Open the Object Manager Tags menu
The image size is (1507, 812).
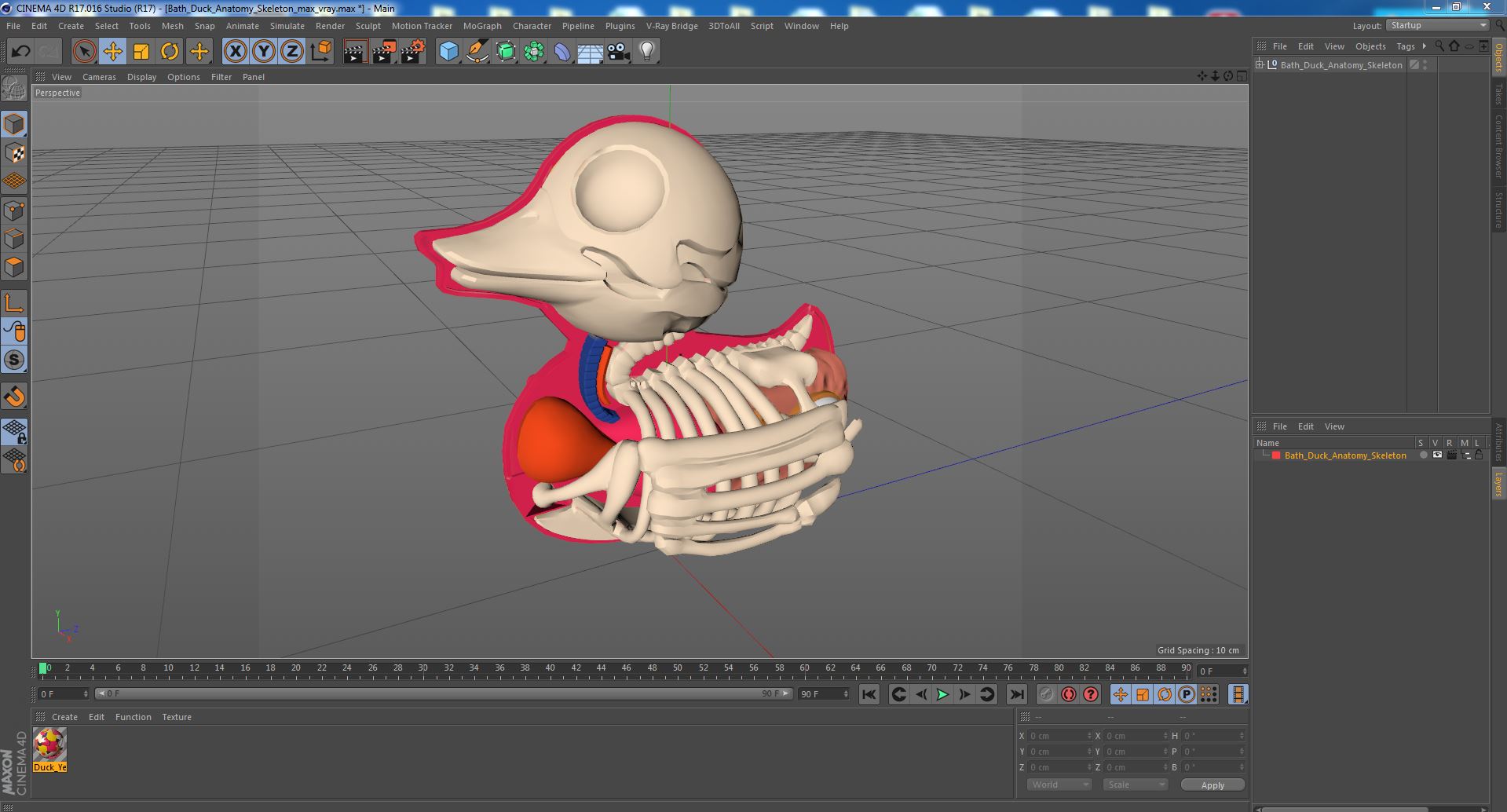click(1405, 46)
